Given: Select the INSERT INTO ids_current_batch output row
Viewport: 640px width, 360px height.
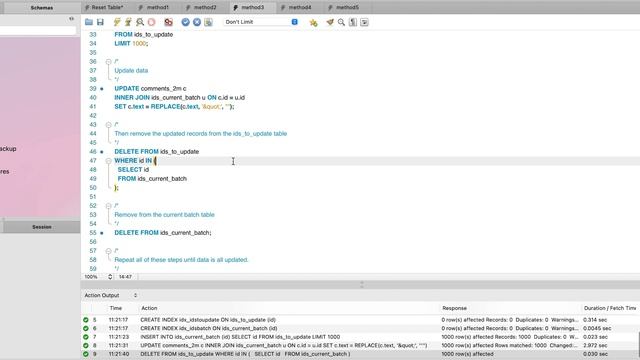Looking at the screenshot, I should 359,337.
